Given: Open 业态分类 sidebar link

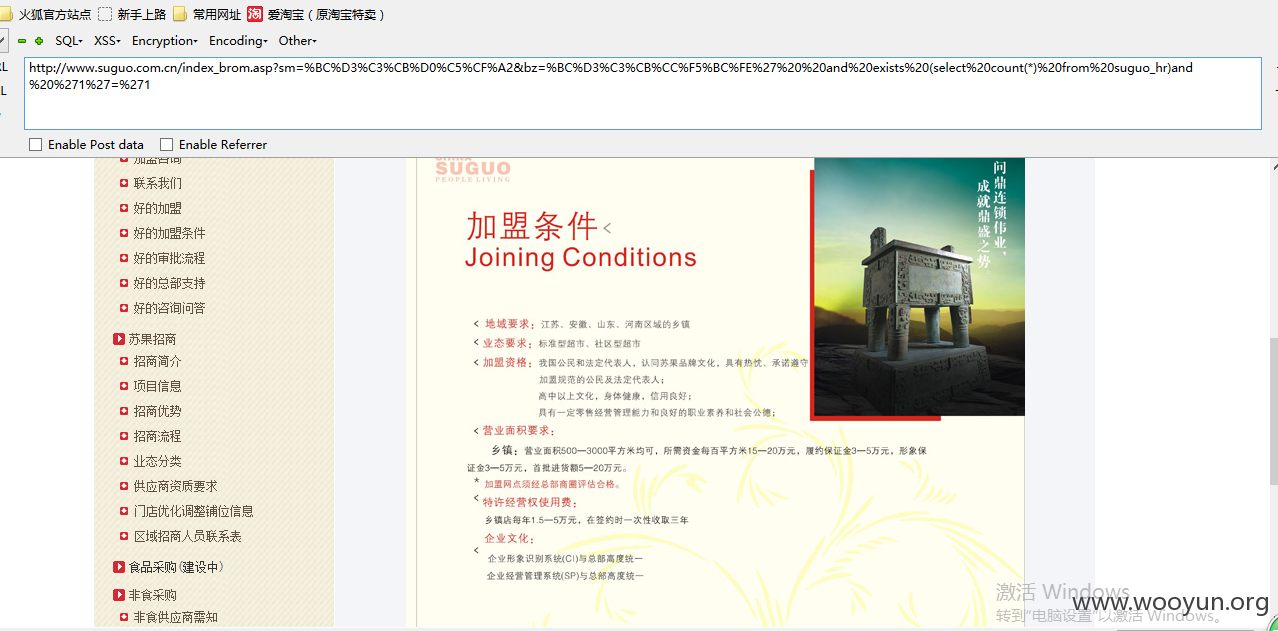Looking at the screenshot, I should pyautogui.click(x=158, y=461).
